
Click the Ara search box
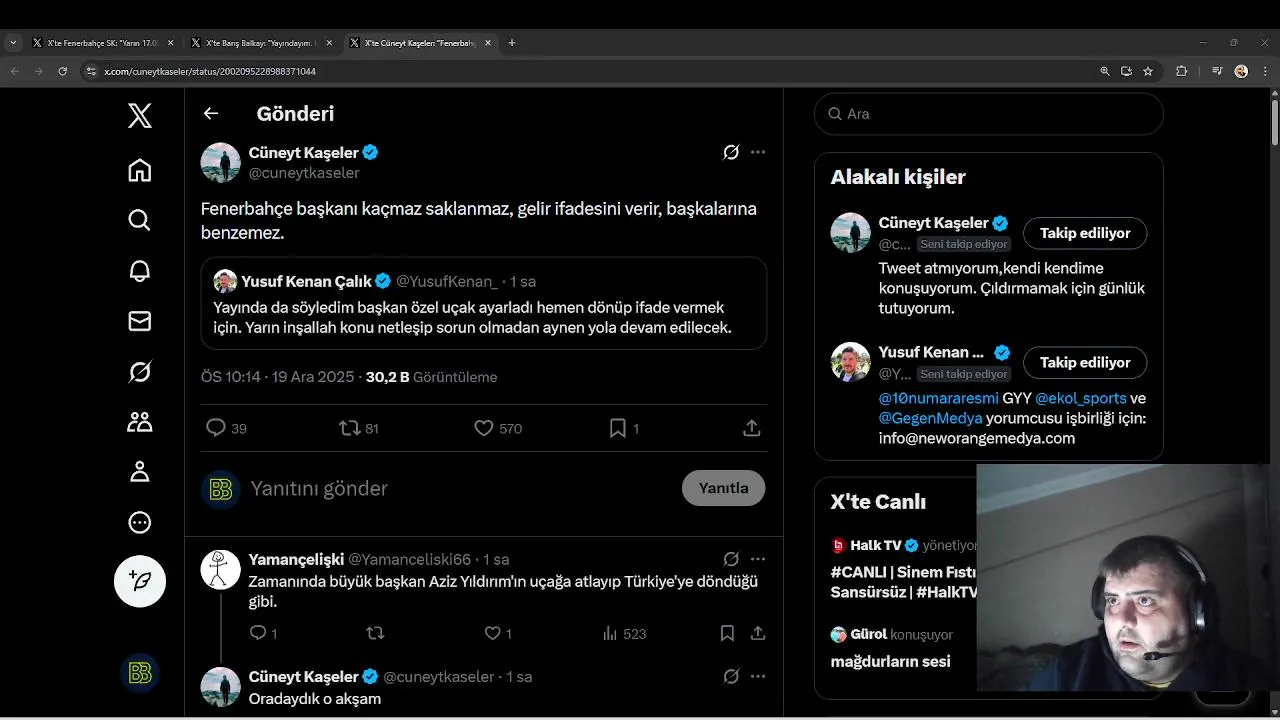(x=988, y=114)
